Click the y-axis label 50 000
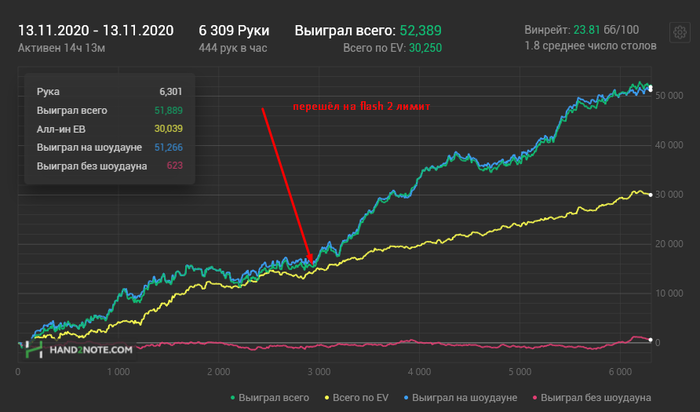Image resolution: width=700 pixels, height=412 pixels. pyautogui.click(x=669, y=96)
